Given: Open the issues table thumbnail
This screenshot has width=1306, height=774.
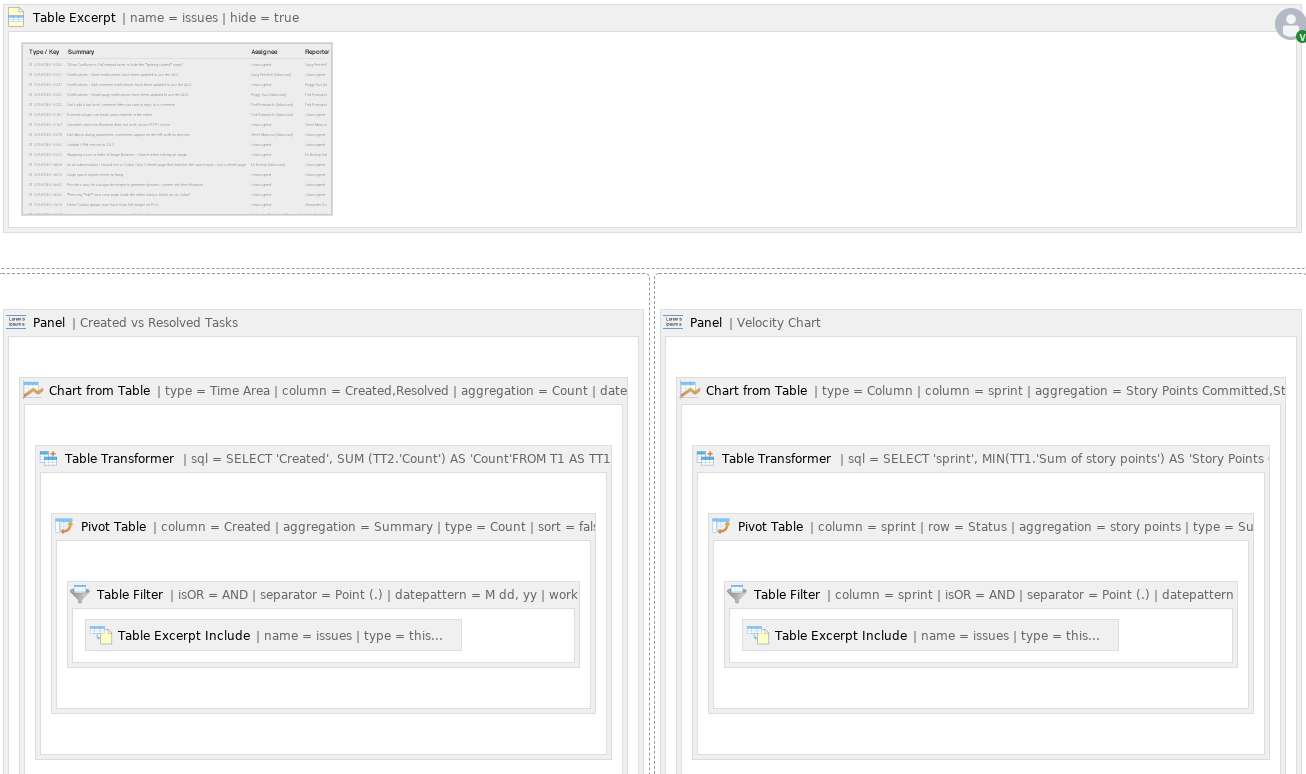Looking at the screenshot, I should [x=177, y=129].
